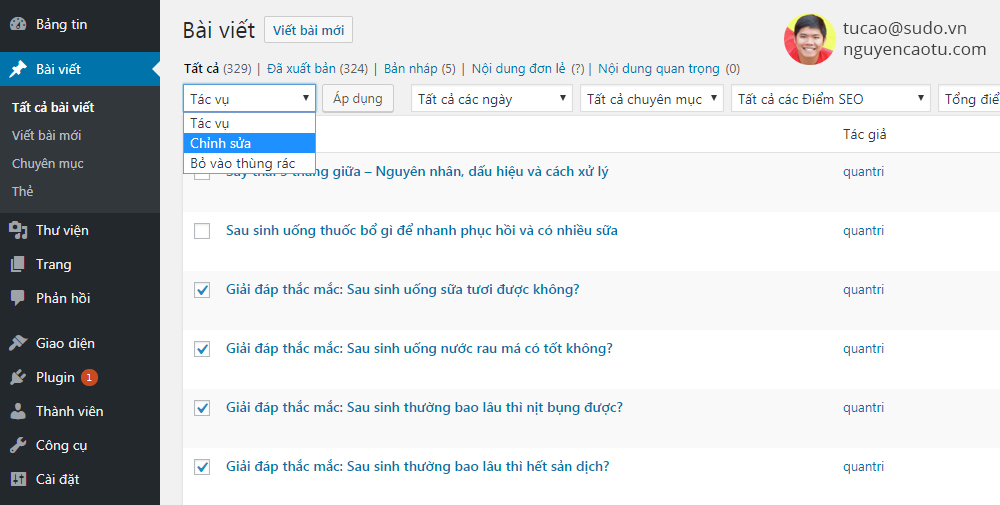The height and width of the screenshot is (505, 1000).
Task: Click the tucao@sudo.vn email text
Action: coord(904,29)
